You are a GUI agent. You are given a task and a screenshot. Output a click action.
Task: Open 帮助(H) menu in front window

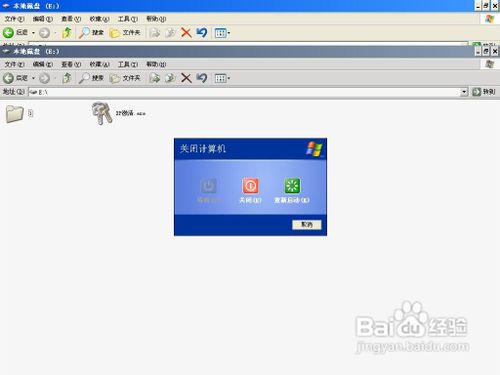(x=156, y=64)
